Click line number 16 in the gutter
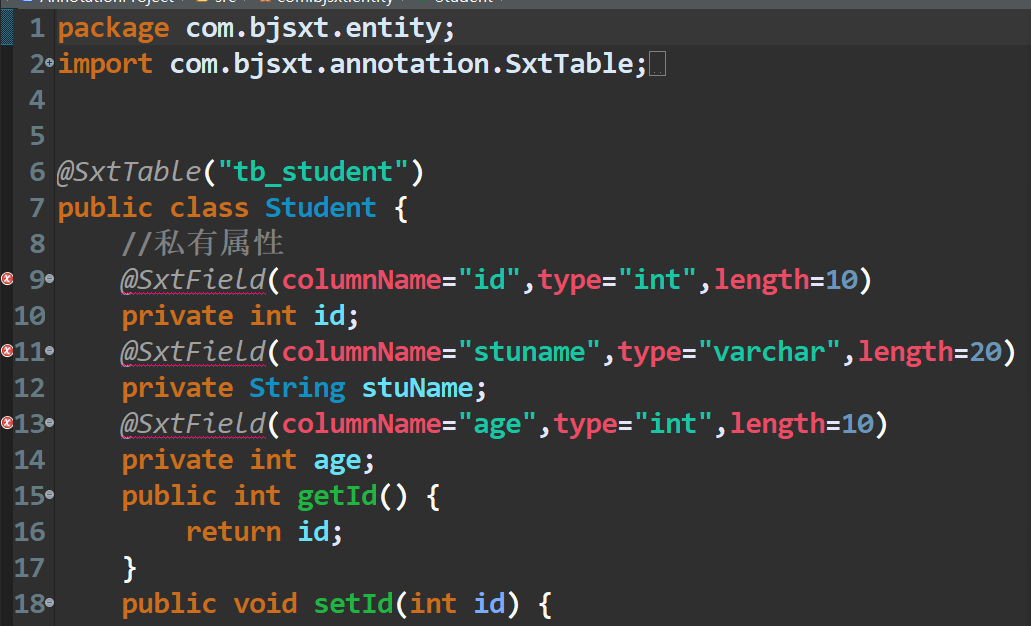Viewport: 1031px width, 626px height. click(x=29, y=531)
